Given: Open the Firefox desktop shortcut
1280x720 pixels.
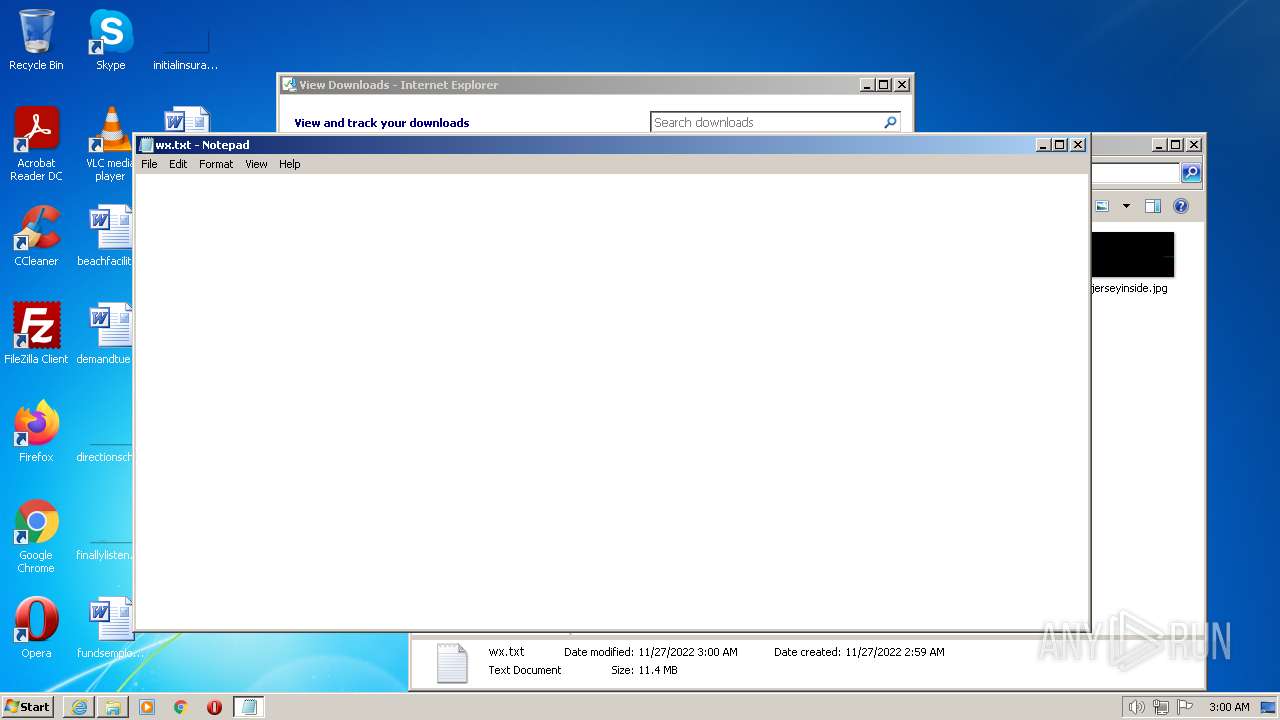Looking at the screenshot, I should (36, 431).
